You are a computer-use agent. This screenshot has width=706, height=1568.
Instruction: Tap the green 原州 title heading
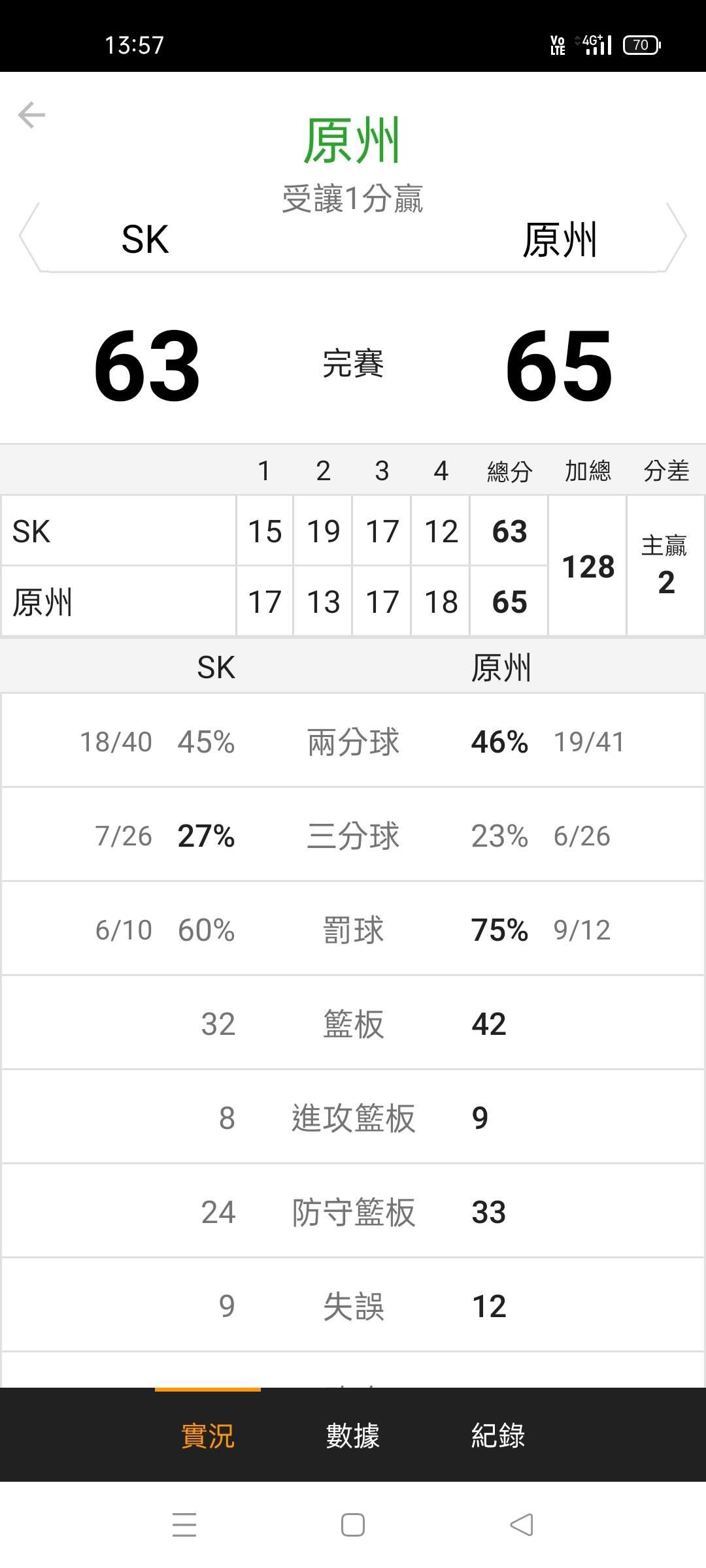point(352,140)
